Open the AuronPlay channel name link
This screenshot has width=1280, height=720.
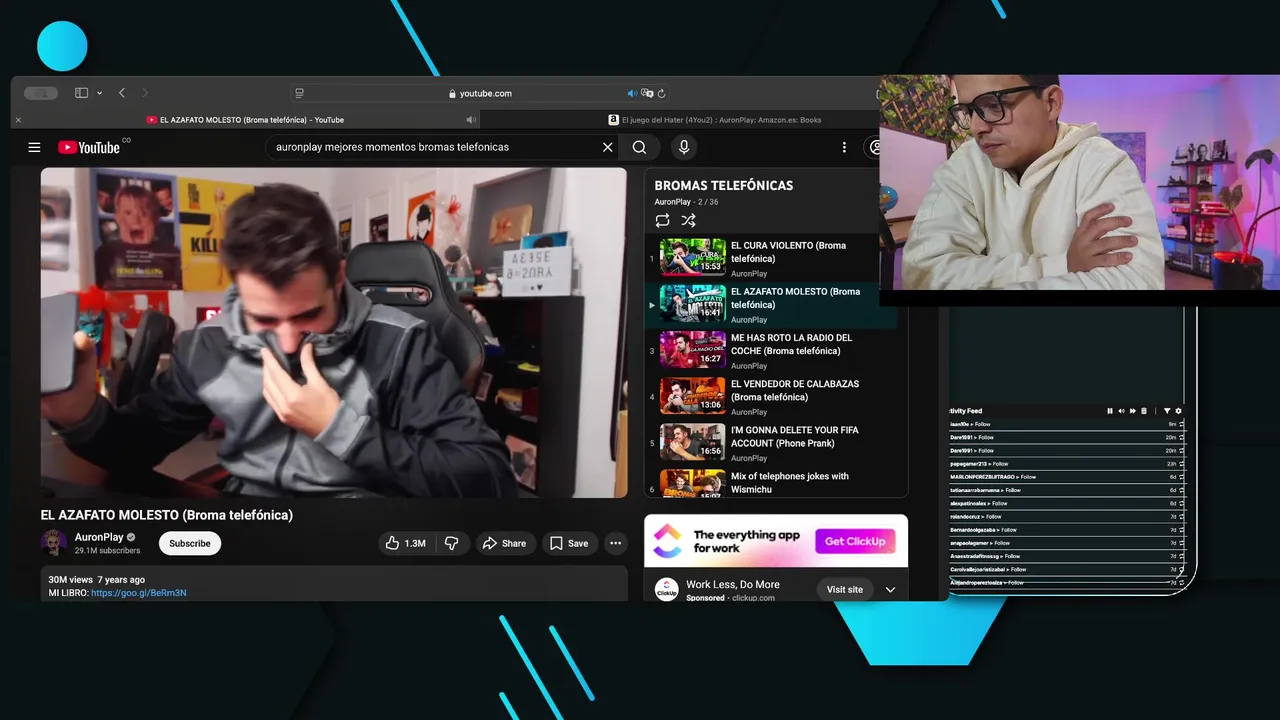99,537
